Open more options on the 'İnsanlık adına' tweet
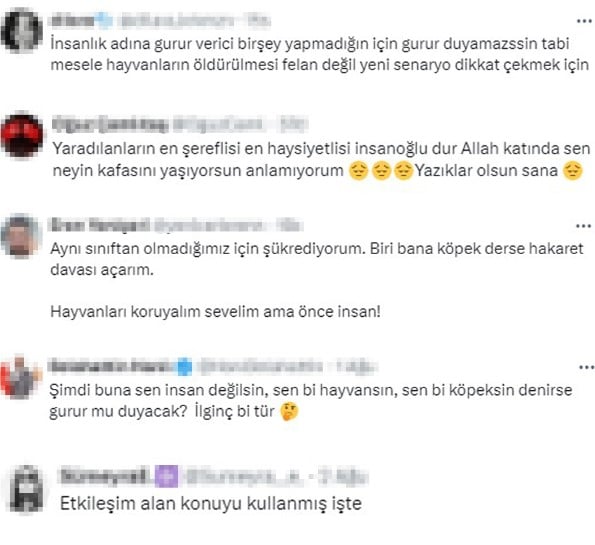This screenshot has height=545, width=595. [x=584, y=21]
